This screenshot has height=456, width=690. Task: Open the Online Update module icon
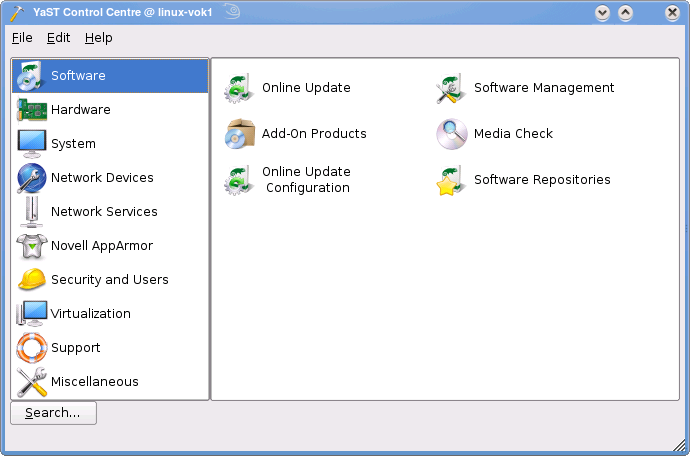pos(239,88)
